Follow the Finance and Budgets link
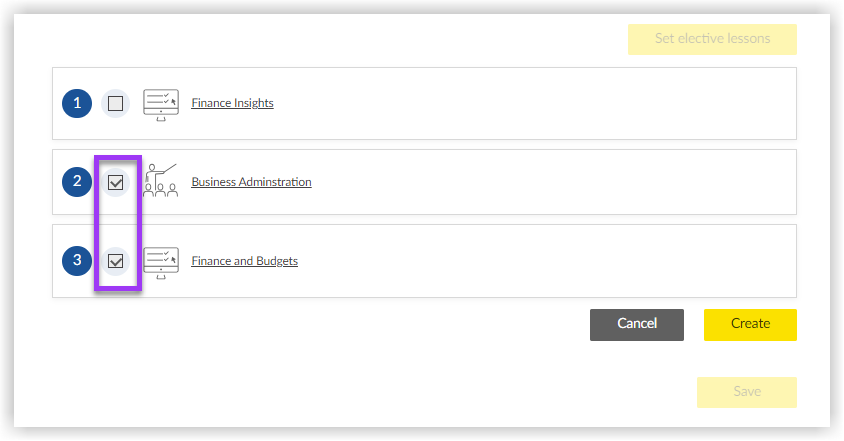The image size is (844, 441). 244,261
